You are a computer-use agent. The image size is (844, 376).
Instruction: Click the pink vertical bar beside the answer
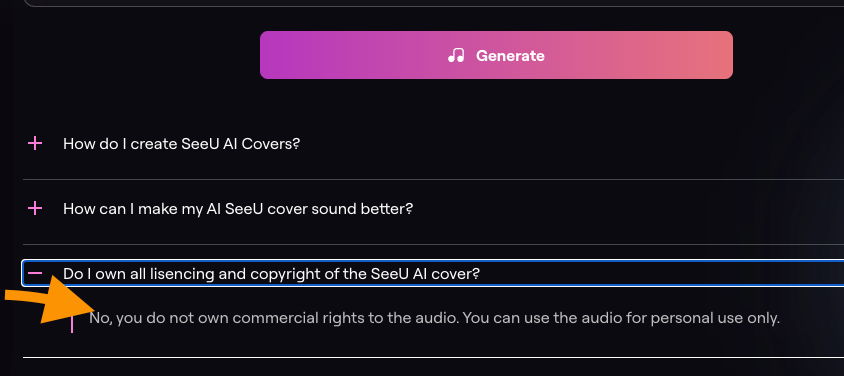(x=72, y=322)
